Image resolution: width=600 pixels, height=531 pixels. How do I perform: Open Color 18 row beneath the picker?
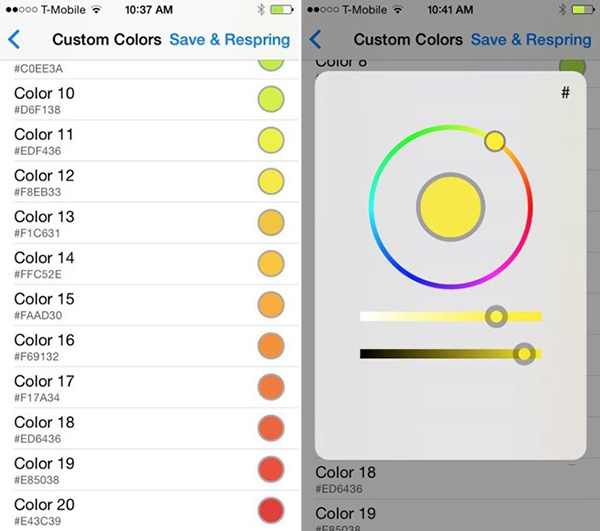click(x=440, y=479)
